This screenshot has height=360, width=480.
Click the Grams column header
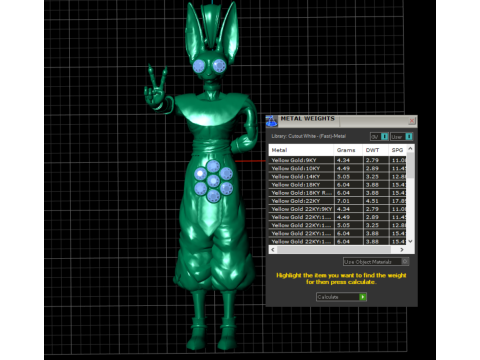coord(348,150)
